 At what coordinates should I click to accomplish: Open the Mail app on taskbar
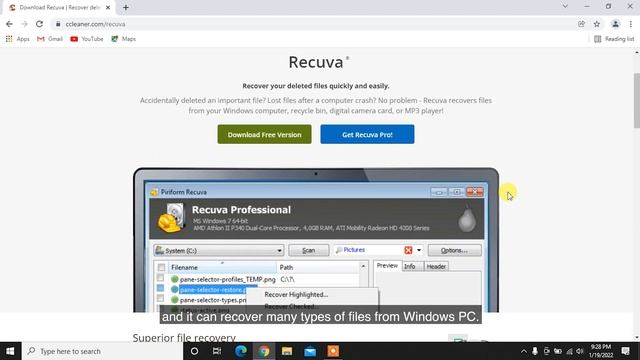click(310, 351)
